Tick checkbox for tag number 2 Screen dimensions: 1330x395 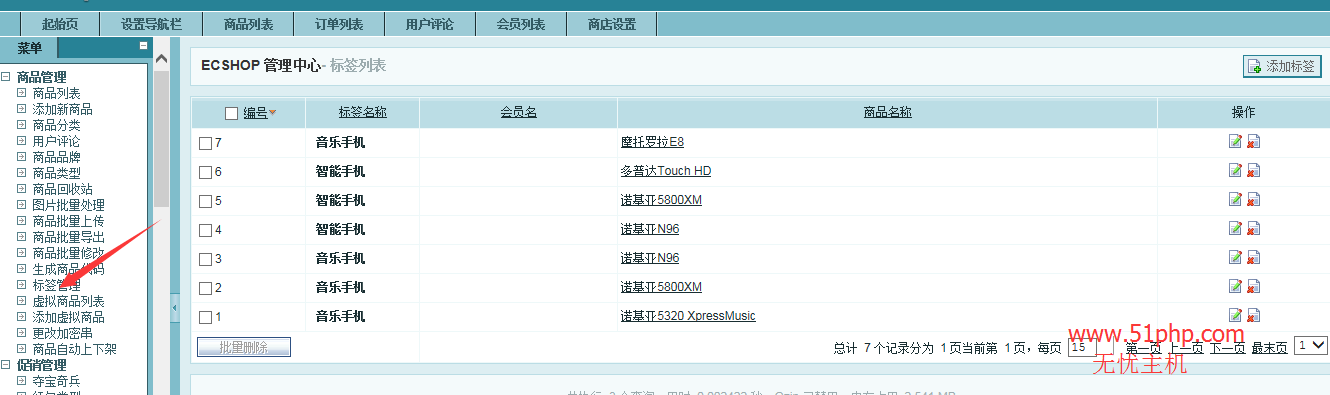tap(205, 288)
